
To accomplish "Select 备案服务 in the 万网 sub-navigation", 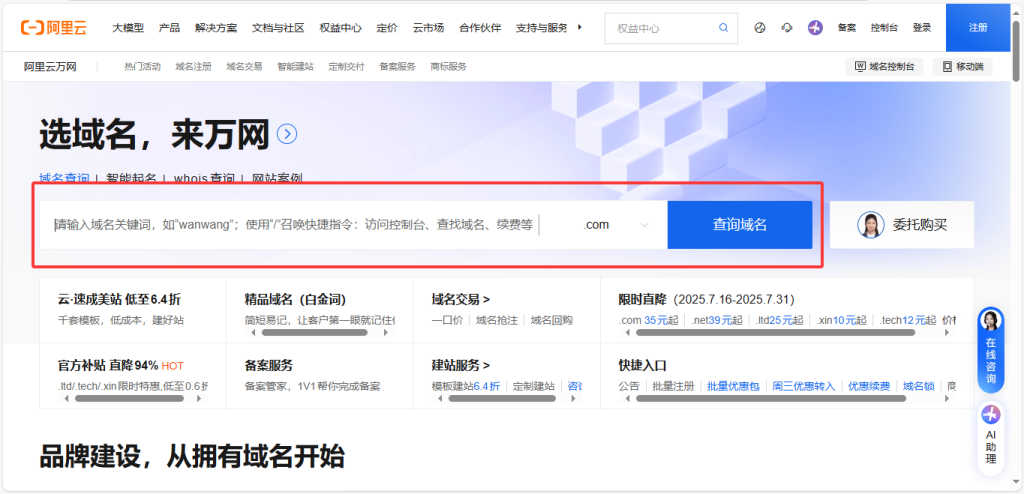I will [397, 67].
